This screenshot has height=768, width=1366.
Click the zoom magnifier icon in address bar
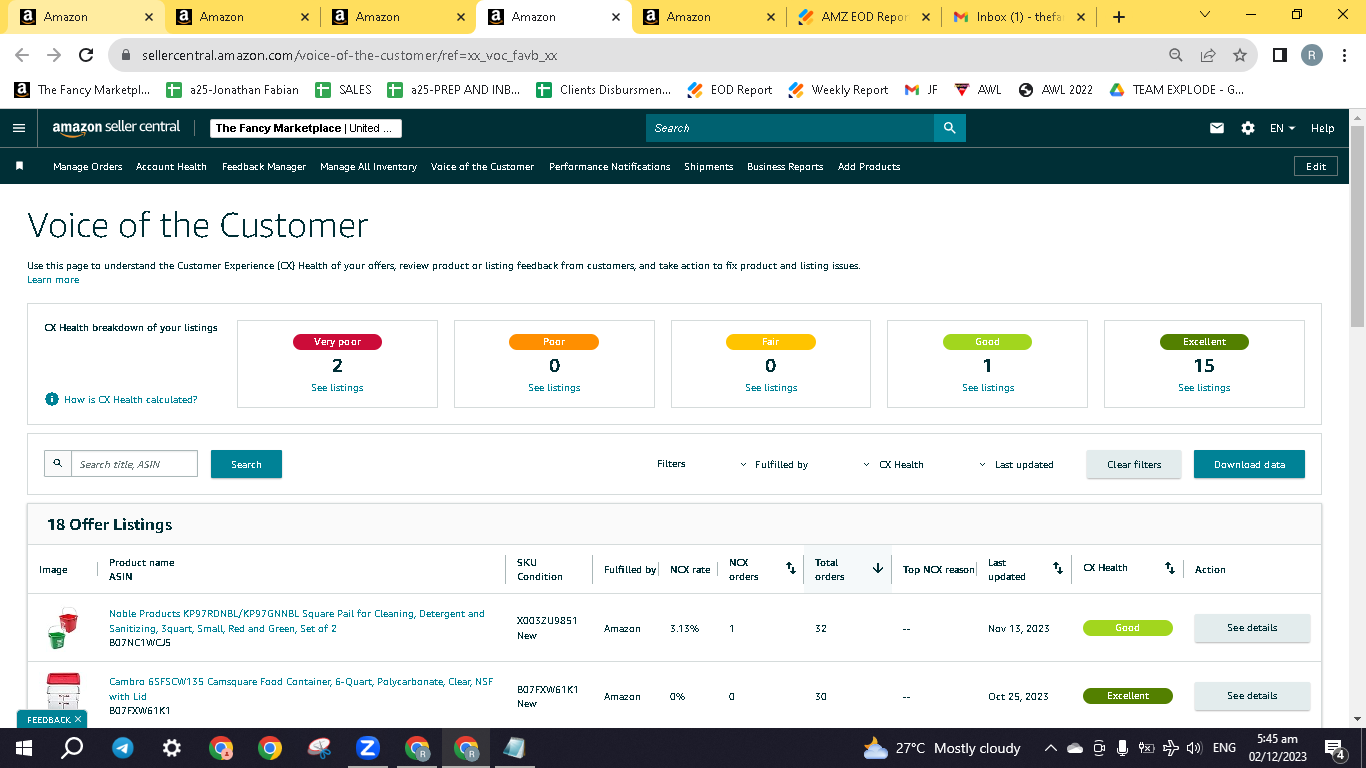(x=1176, y=56)
